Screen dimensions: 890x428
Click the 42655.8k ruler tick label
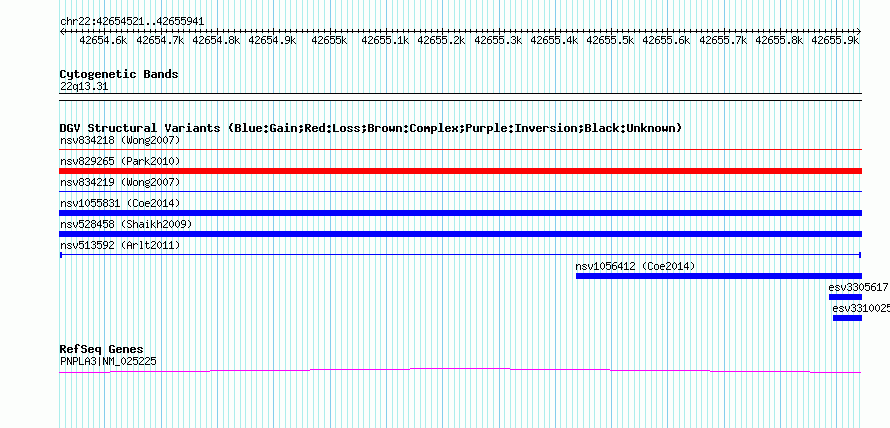coord(780,40)
